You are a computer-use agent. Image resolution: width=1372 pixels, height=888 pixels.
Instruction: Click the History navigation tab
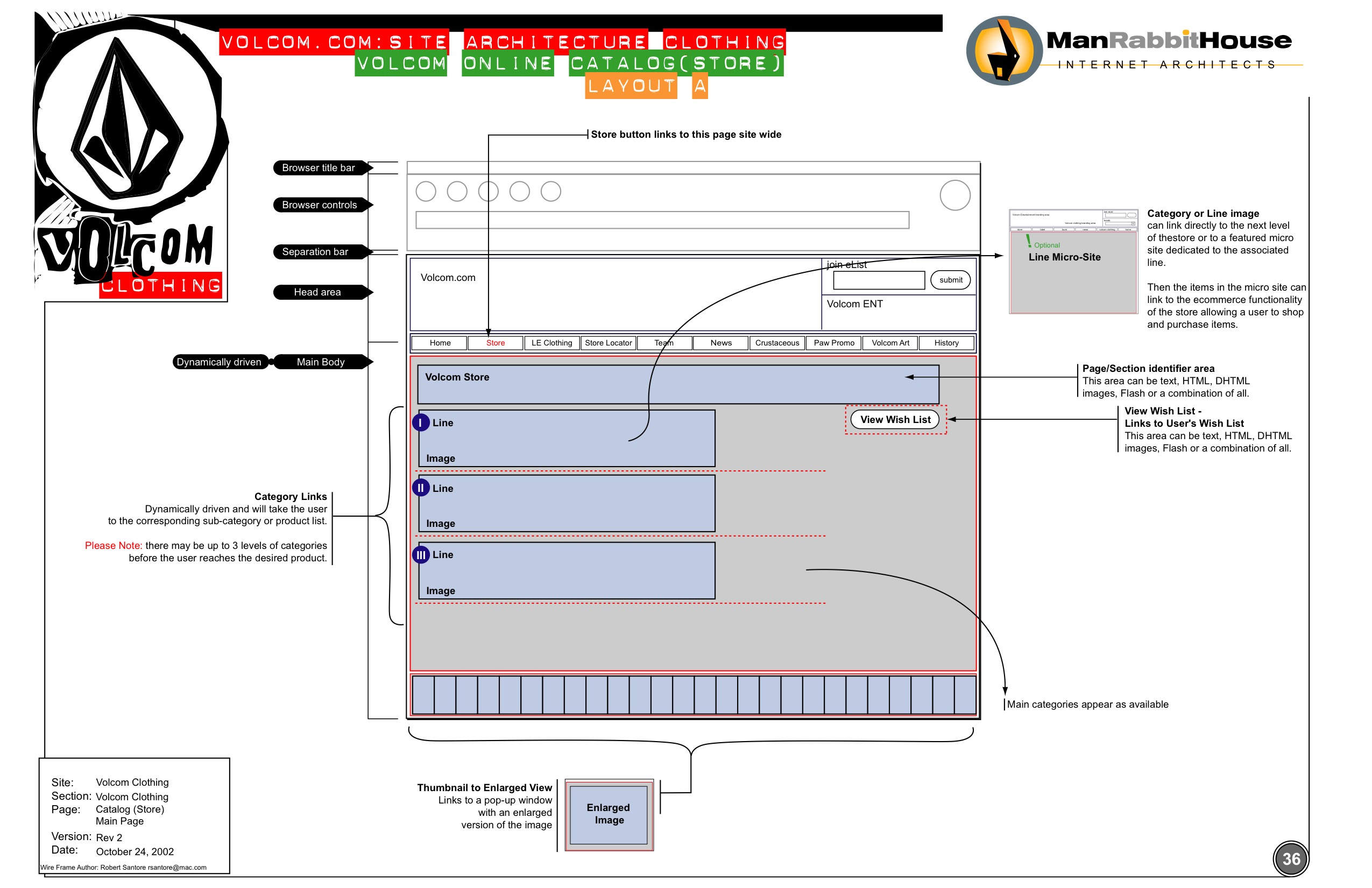pyautogui.click(x=946, y=343)
